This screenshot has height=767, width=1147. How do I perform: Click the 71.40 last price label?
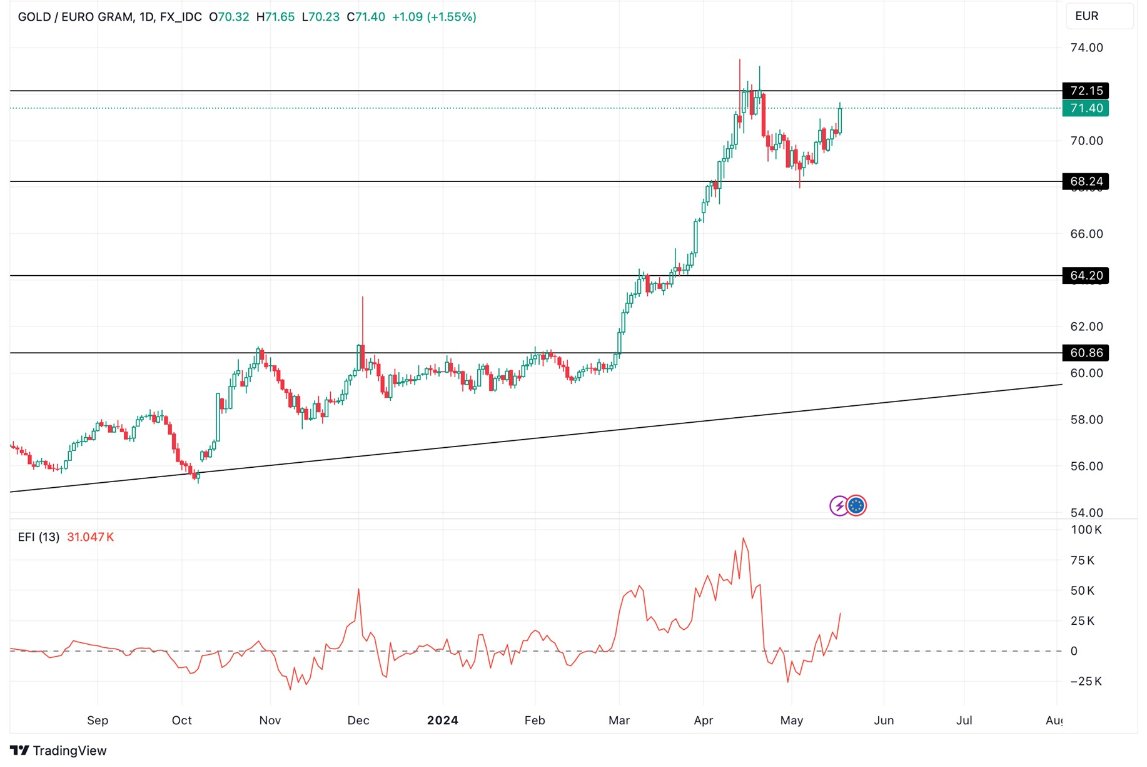tap(1086, 109)
